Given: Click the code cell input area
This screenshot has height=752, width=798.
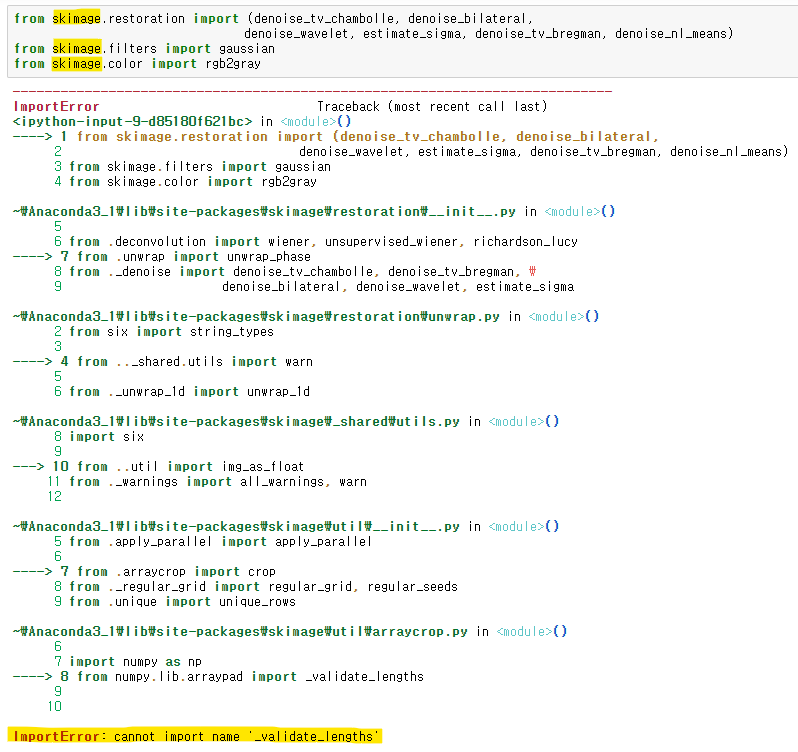Looking at the screenshot, I should coord(403,42).
